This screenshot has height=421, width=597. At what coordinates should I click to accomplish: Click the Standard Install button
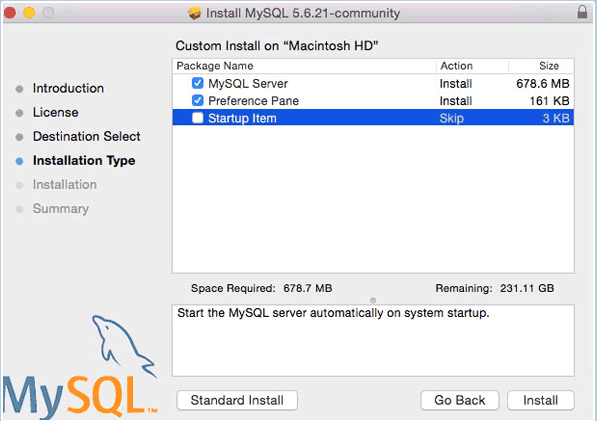[x=237, y=400]
